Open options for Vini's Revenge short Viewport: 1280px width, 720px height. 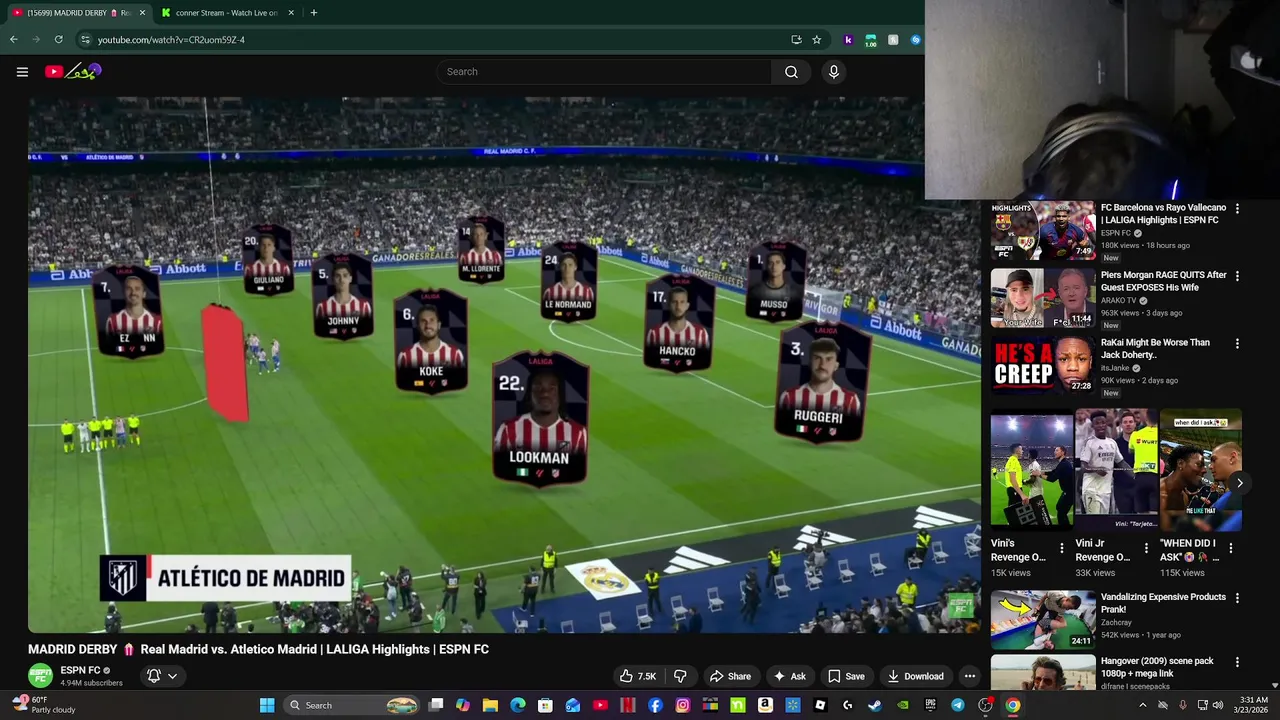click(1062, 548)
